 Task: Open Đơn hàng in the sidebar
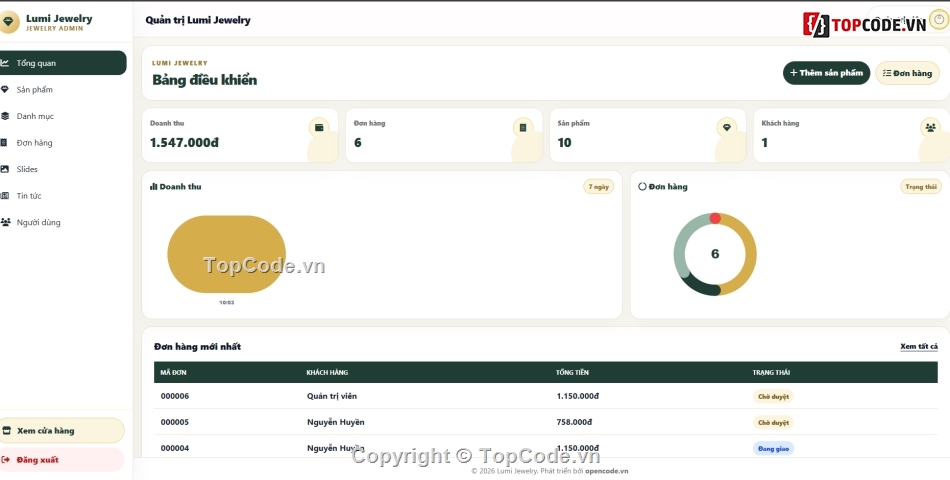point(62,143)
